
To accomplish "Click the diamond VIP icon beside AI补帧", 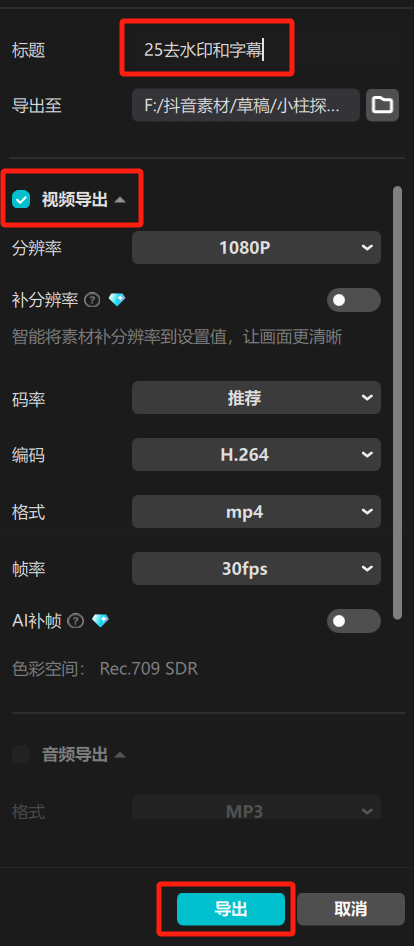I will point(100,621).
